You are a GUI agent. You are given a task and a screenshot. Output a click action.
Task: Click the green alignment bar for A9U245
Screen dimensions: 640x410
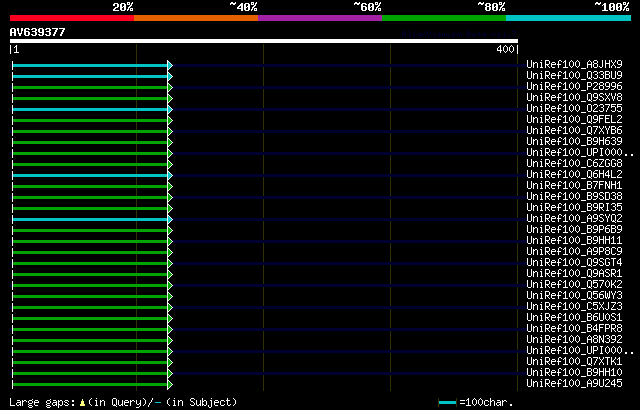pyautogui.click(x=90, y=384)
